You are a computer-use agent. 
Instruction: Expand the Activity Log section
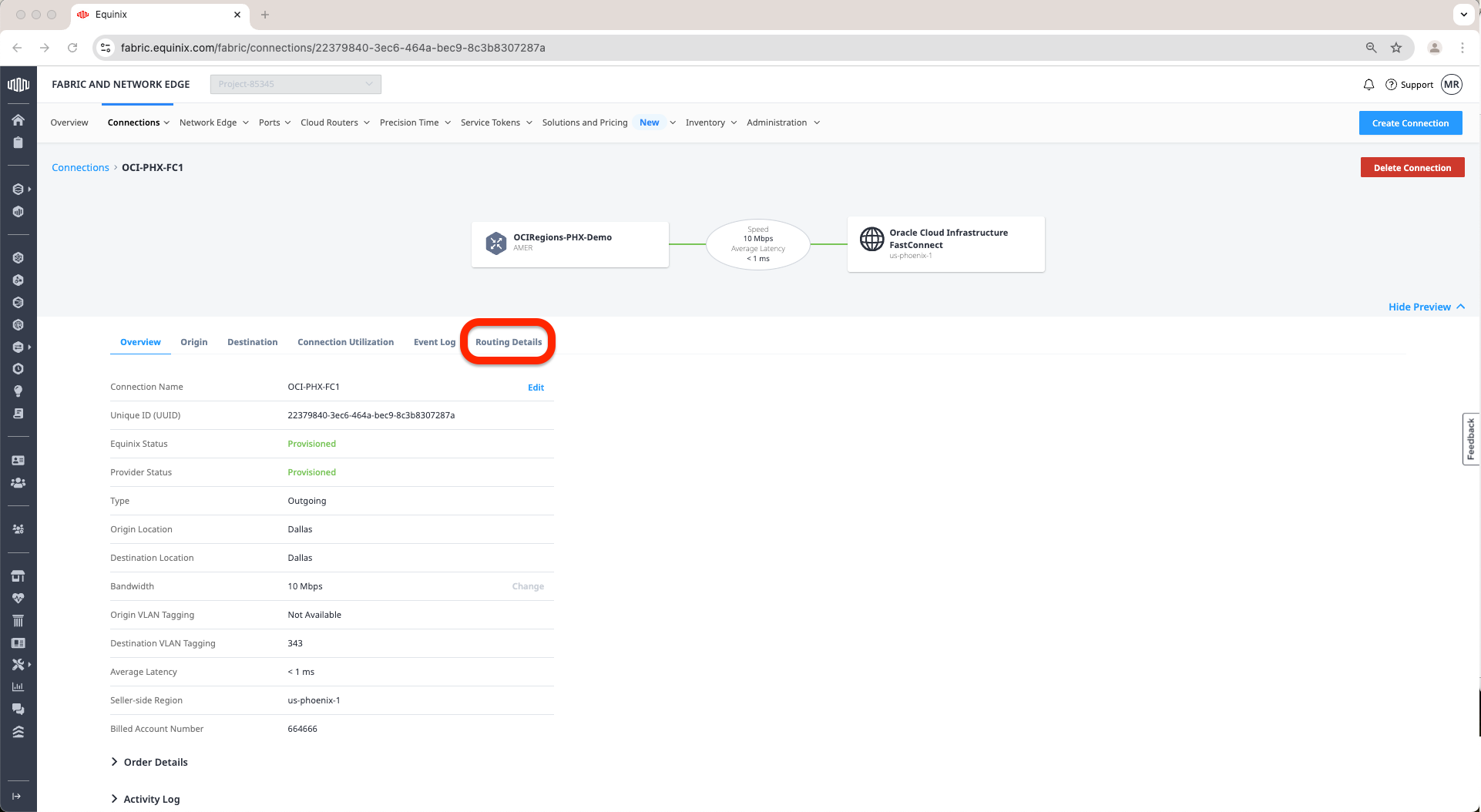pos(146,799)
